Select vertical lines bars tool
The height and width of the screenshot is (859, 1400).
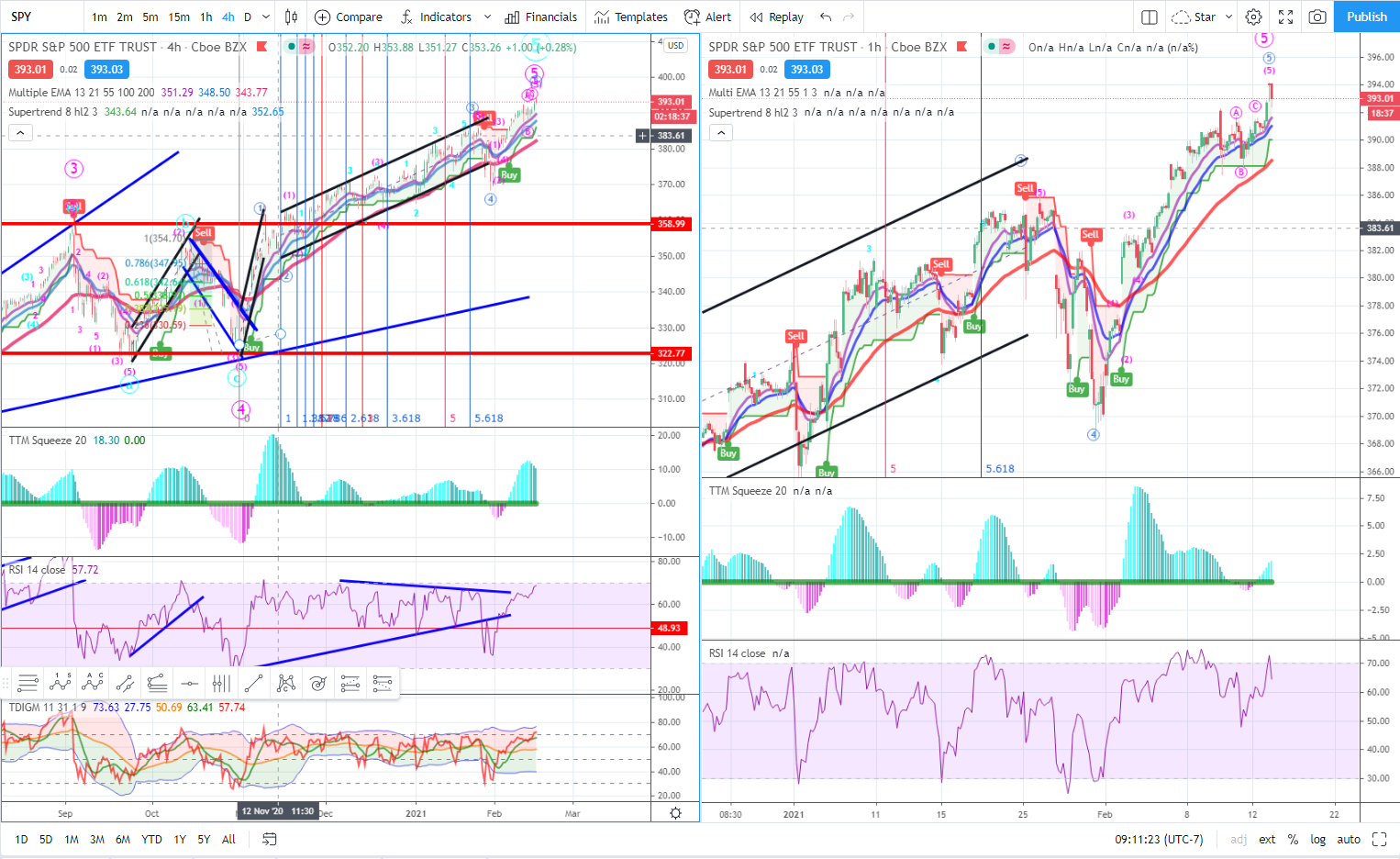coord(221,683)
